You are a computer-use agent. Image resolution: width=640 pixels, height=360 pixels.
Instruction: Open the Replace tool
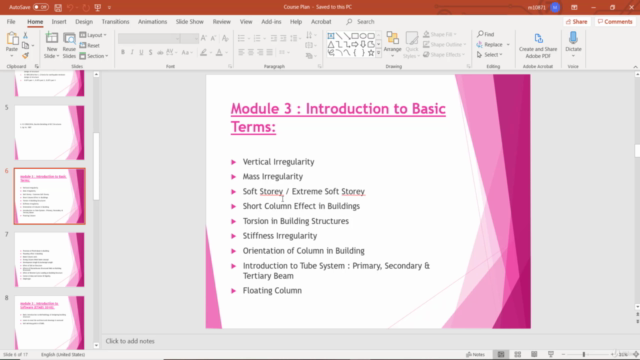[490, 44]
